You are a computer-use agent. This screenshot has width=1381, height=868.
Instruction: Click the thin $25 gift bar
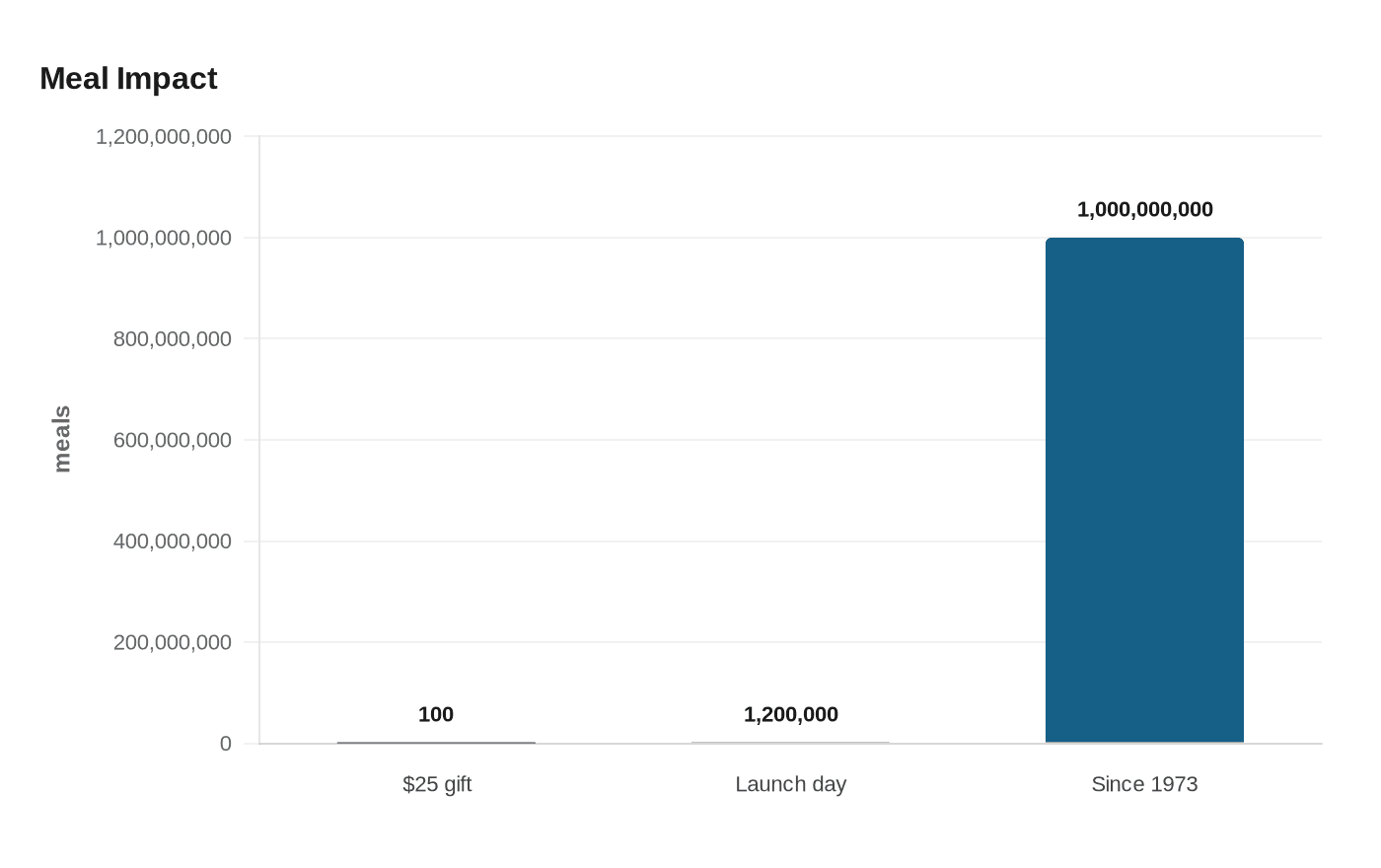point(436,743)
